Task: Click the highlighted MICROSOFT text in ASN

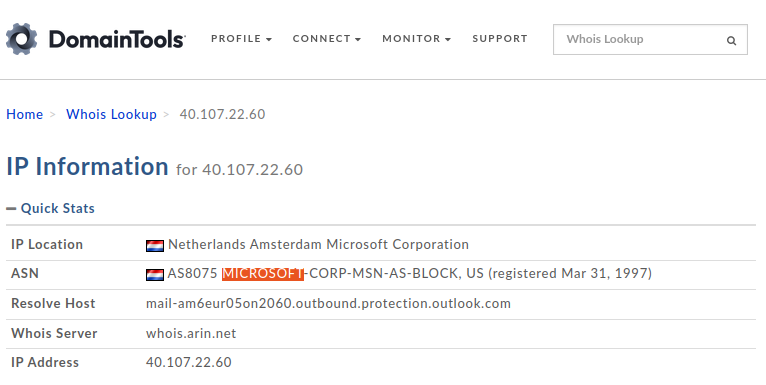Action: (x=263, y=274)
